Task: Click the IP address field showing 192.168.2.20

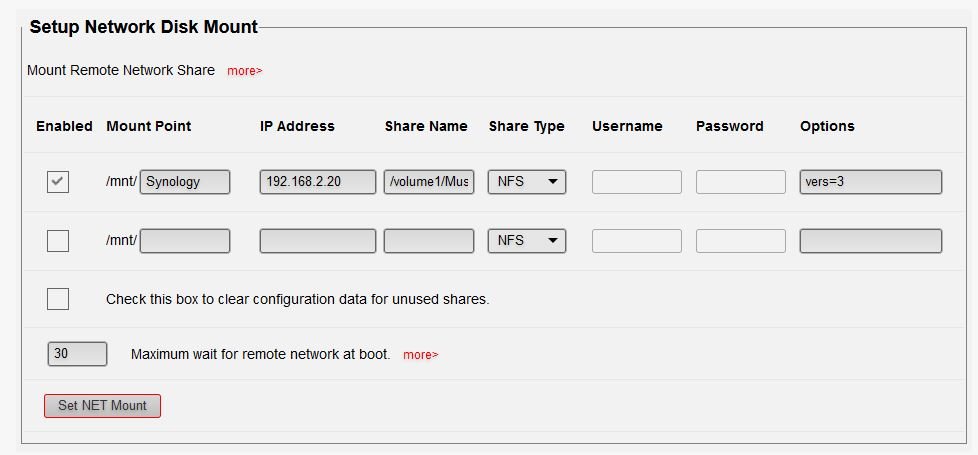Action: tap(317, 182)
